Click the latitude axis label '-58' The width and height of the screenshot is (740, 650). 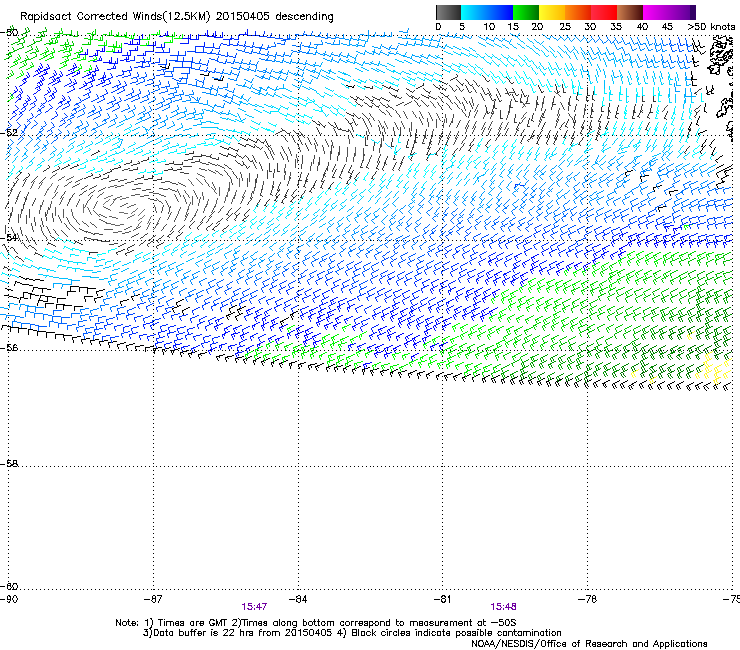tap(9, 464)
